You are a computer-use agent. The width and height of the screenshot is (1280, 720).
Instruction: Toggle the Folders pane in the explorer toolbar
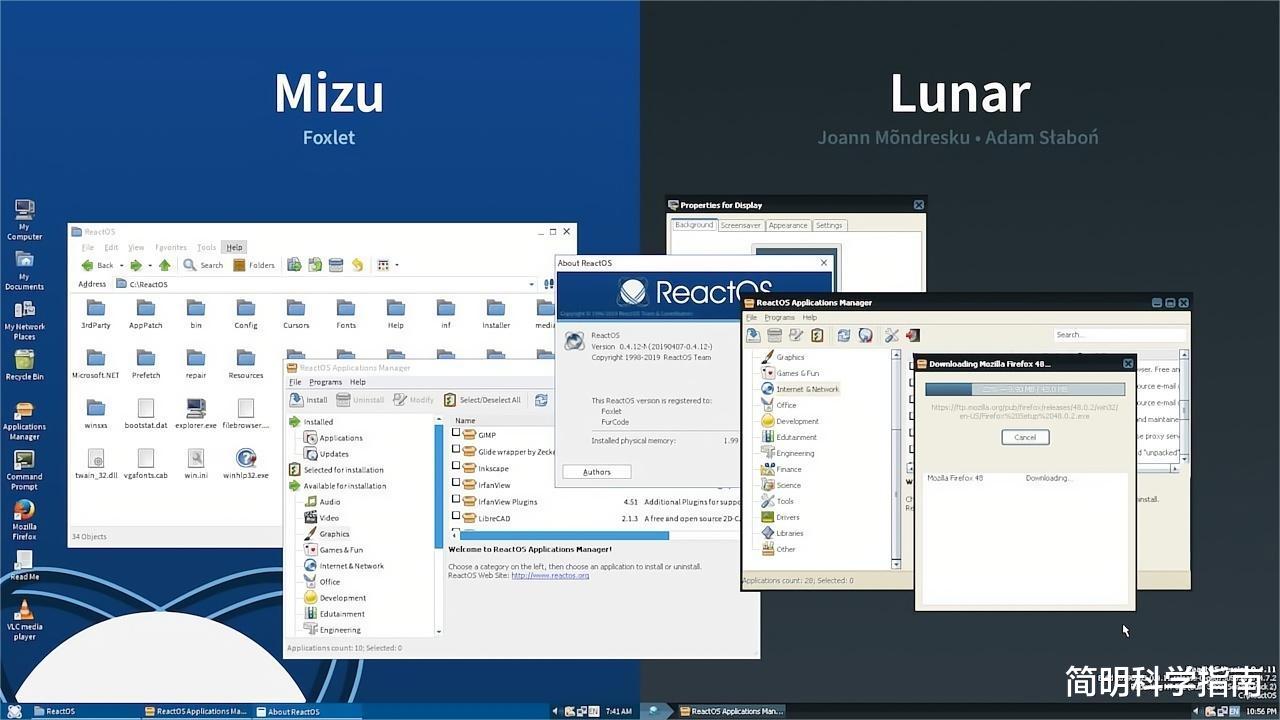click(x=254, y=265)
